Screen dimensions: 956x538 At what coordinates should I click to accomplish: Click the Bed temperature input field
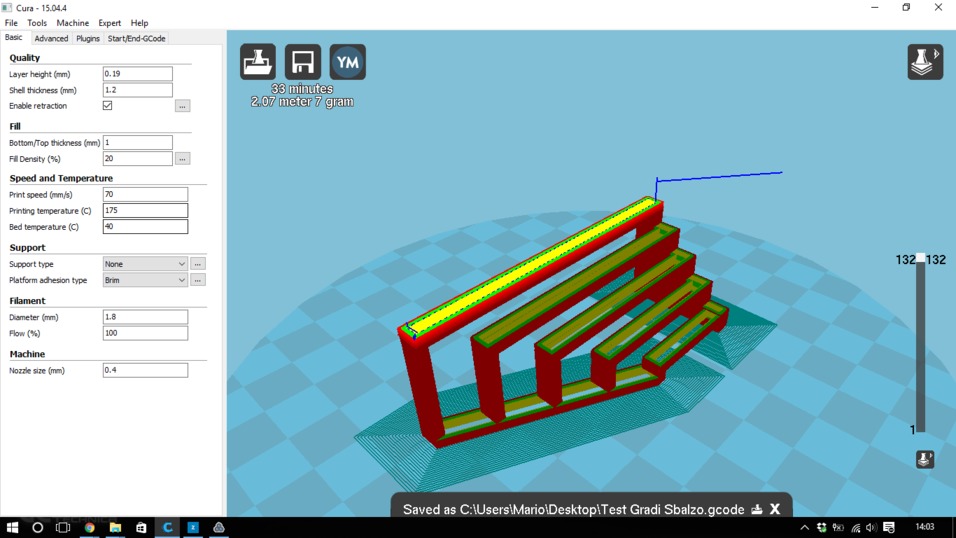pyautogui.click(x=145, y=226)
